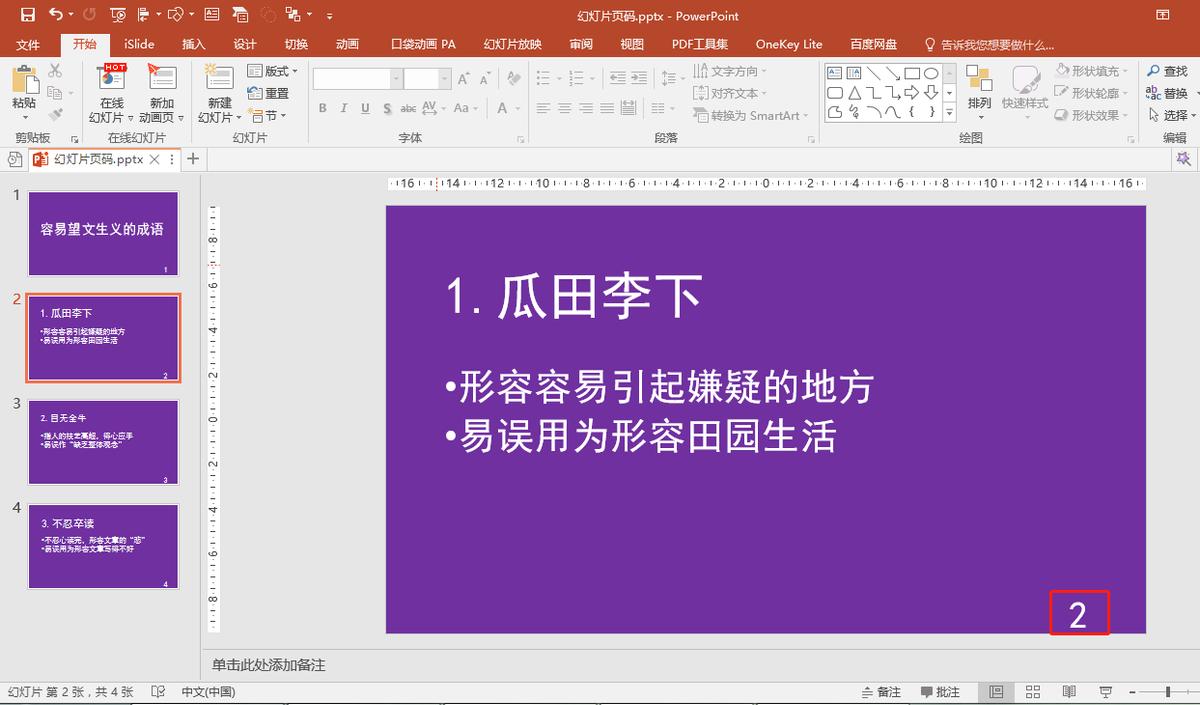Toggle underline formatting
The width and height of the screenshot is (1200, 705).
tap(364, 108)
